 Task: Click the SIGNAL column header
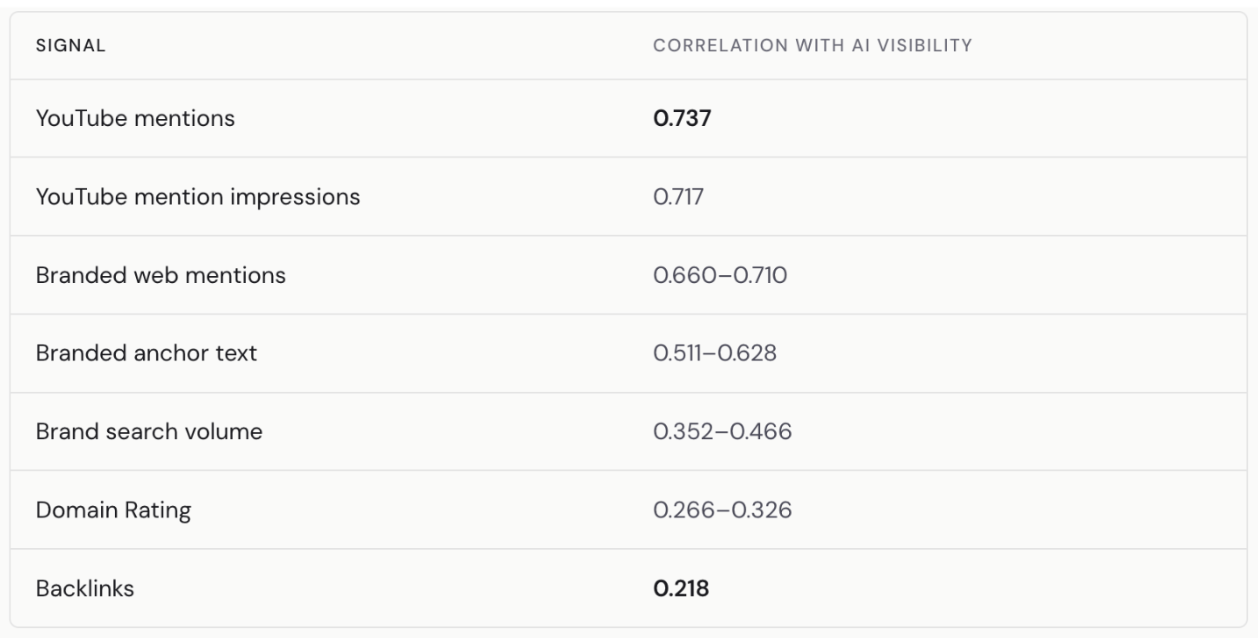tap(71, 46)
